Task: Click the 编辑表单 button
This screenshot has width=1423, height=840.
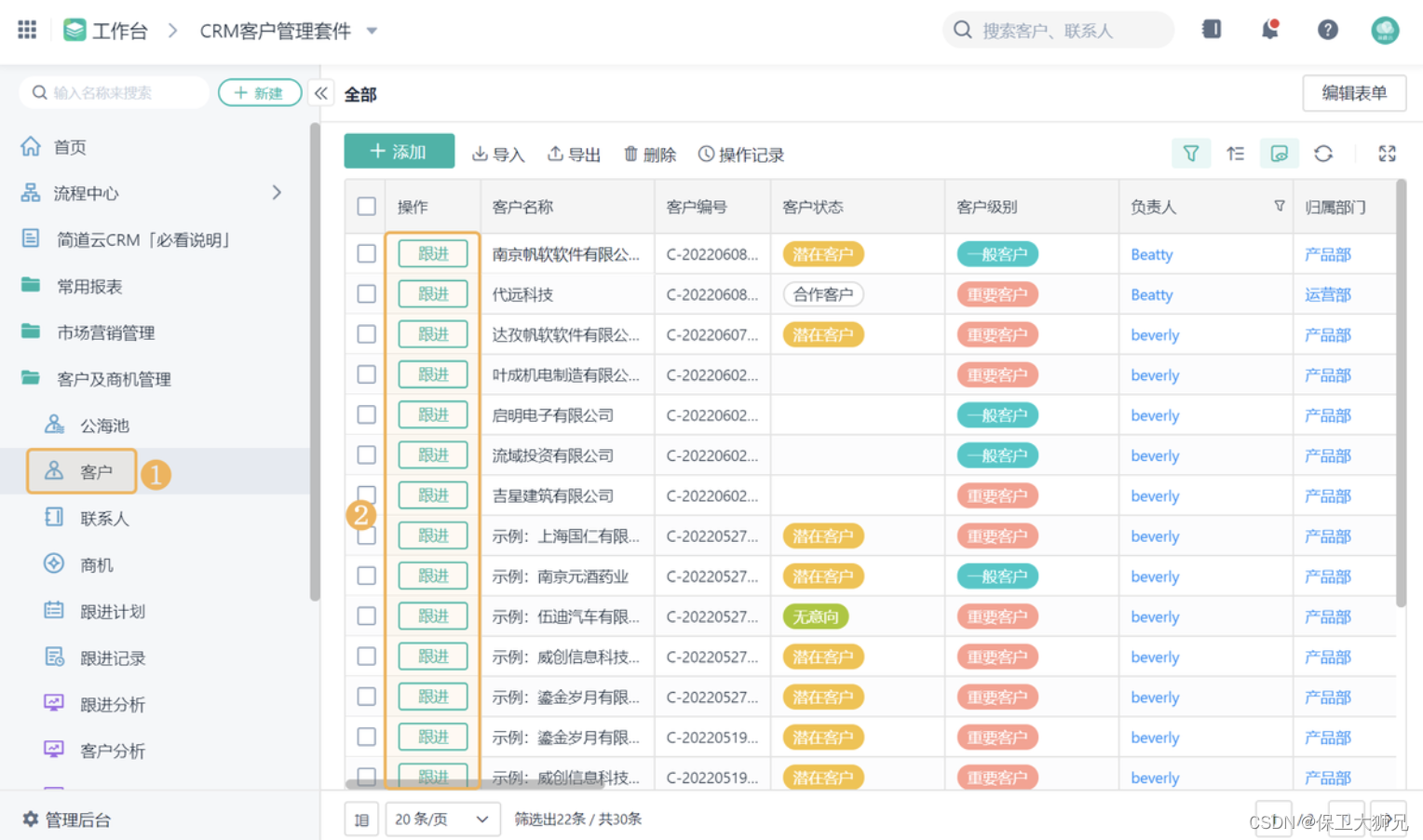Action: click(1354, 93)
